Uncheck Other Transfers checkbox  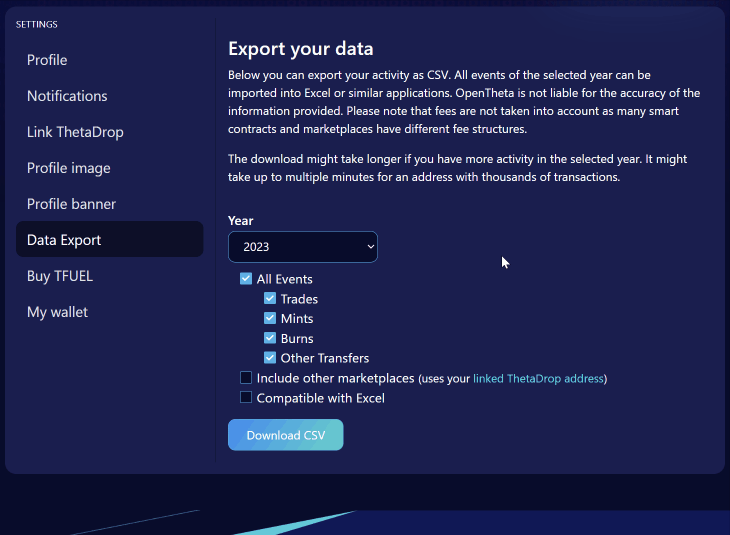click(x=270, y=358)
